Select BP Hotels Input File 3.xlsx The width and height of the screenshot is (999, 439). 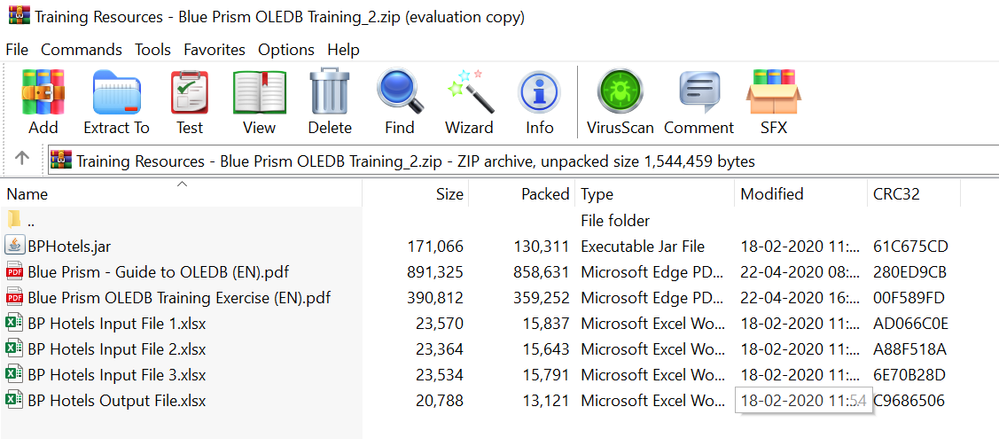tap(117, 374)
